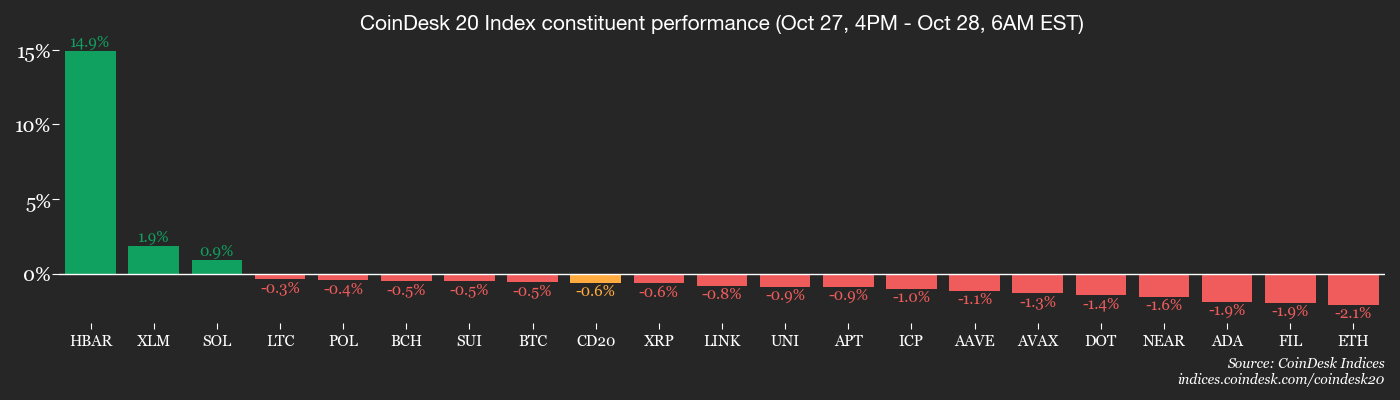Click the 14.9% value label
The image size is (1400, 400).
coord(90,42)
